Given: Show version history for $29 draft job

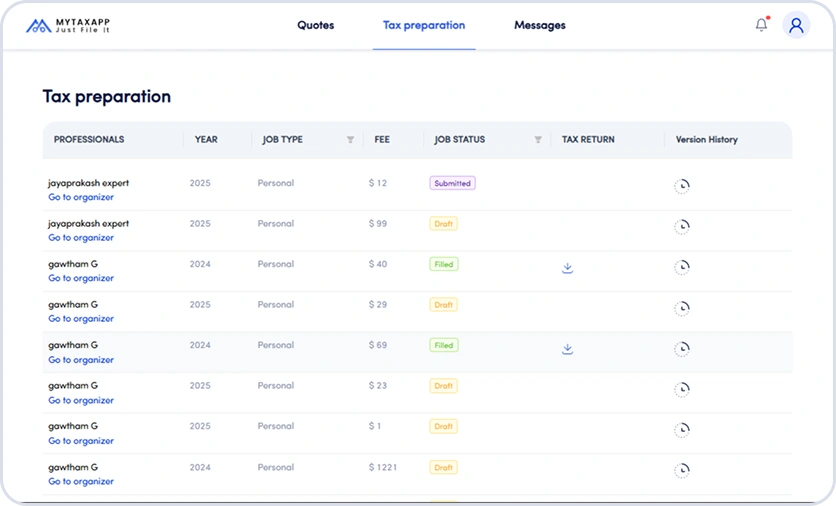Looking at the screenshot, I should tap(681, 308).
